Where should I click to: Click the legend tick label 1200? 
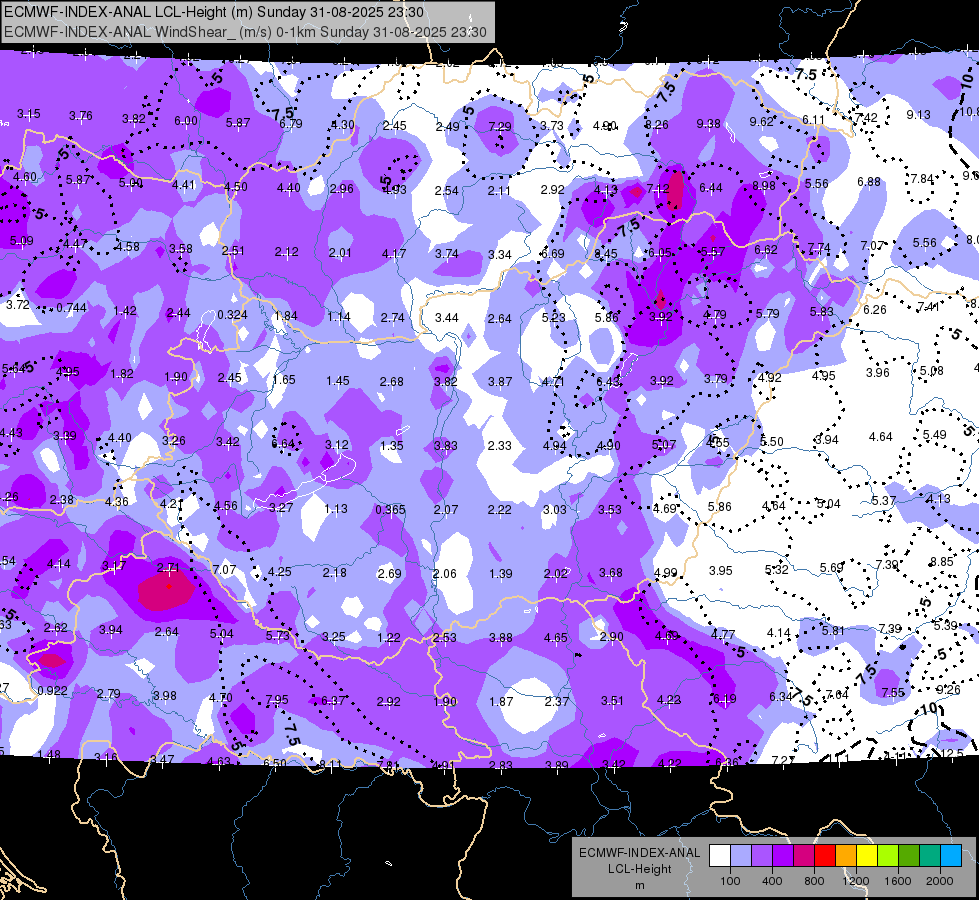tap(855, 881)
